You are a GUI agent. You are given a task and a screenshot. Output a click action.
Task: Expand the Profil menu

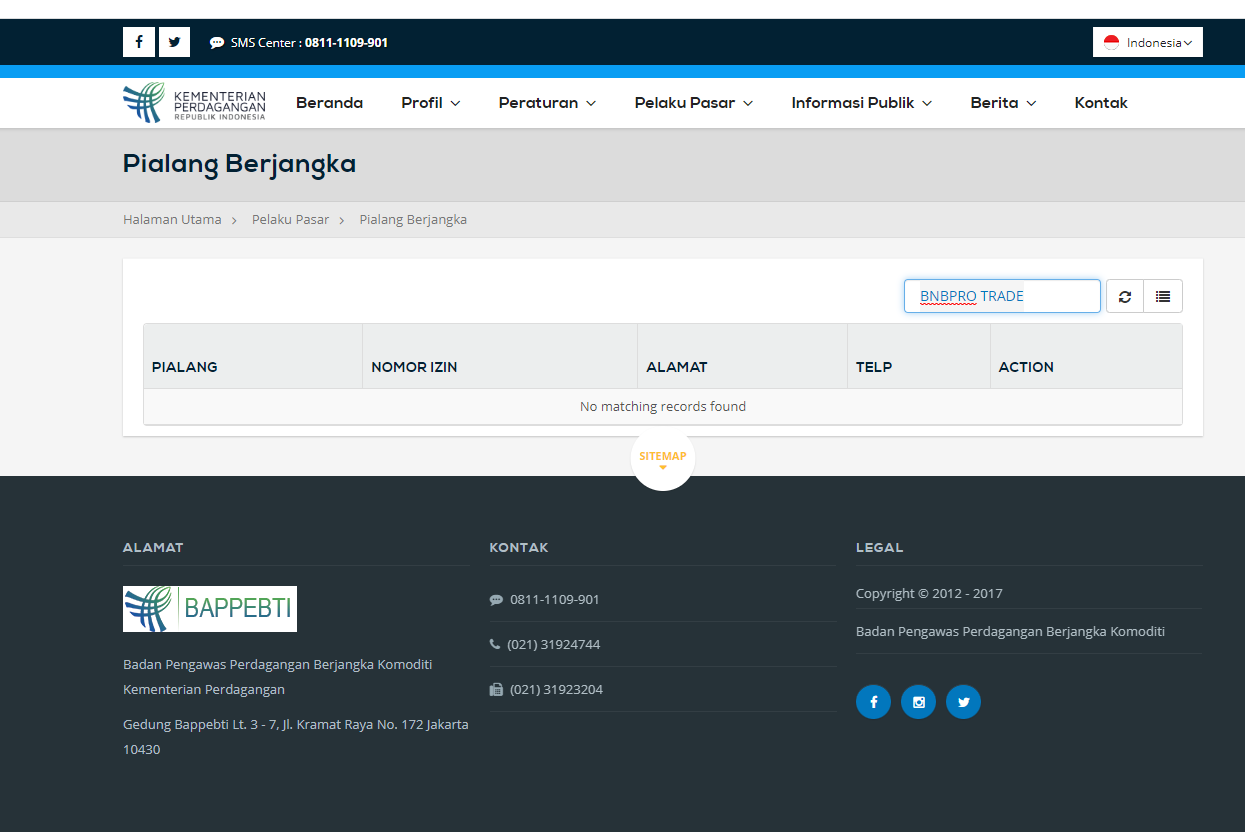pos(430,103)
